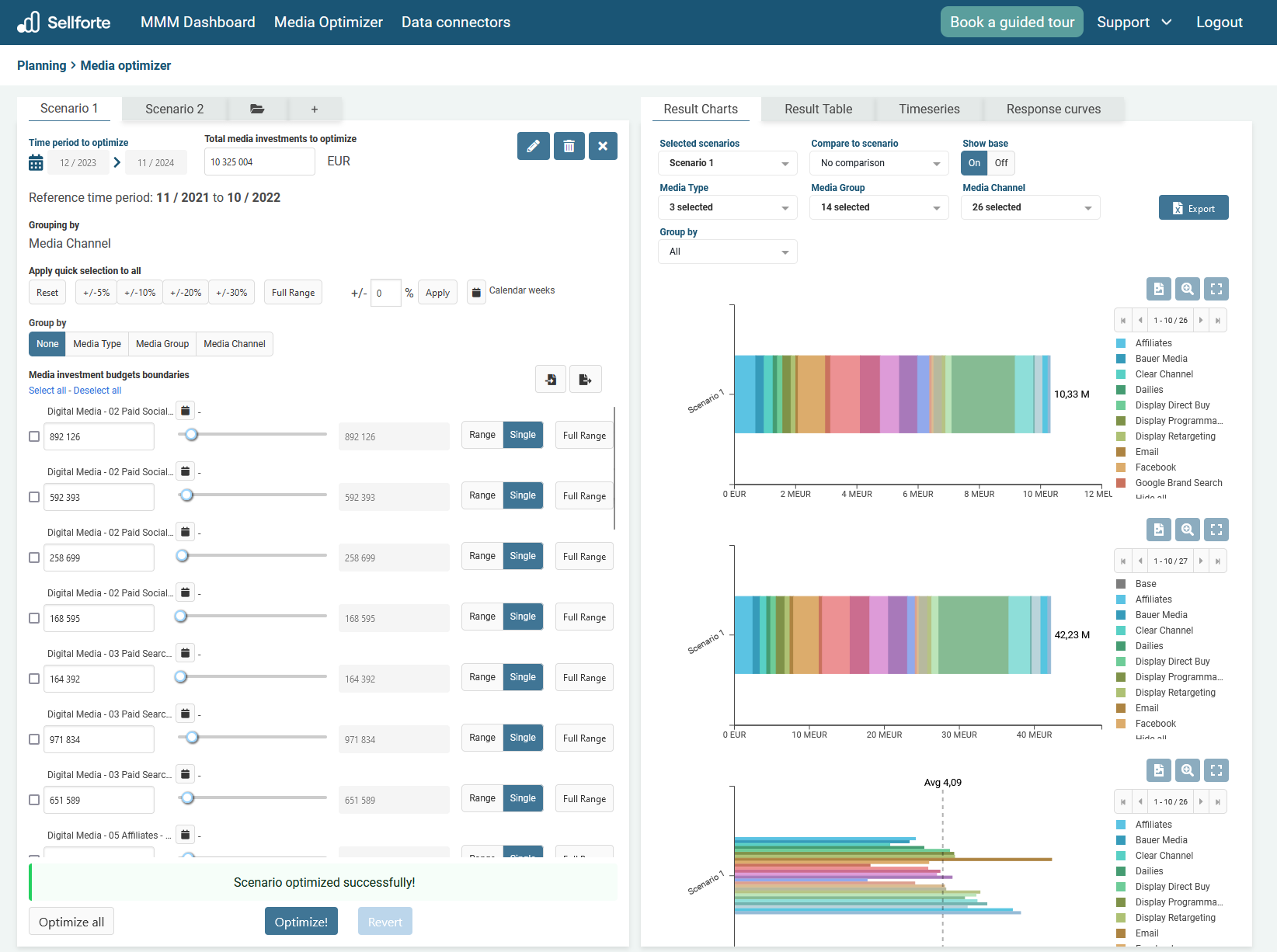Click the export budgets icon button
The height and width of the screenshot is (952, 1277).
click(x=585, y=379)
